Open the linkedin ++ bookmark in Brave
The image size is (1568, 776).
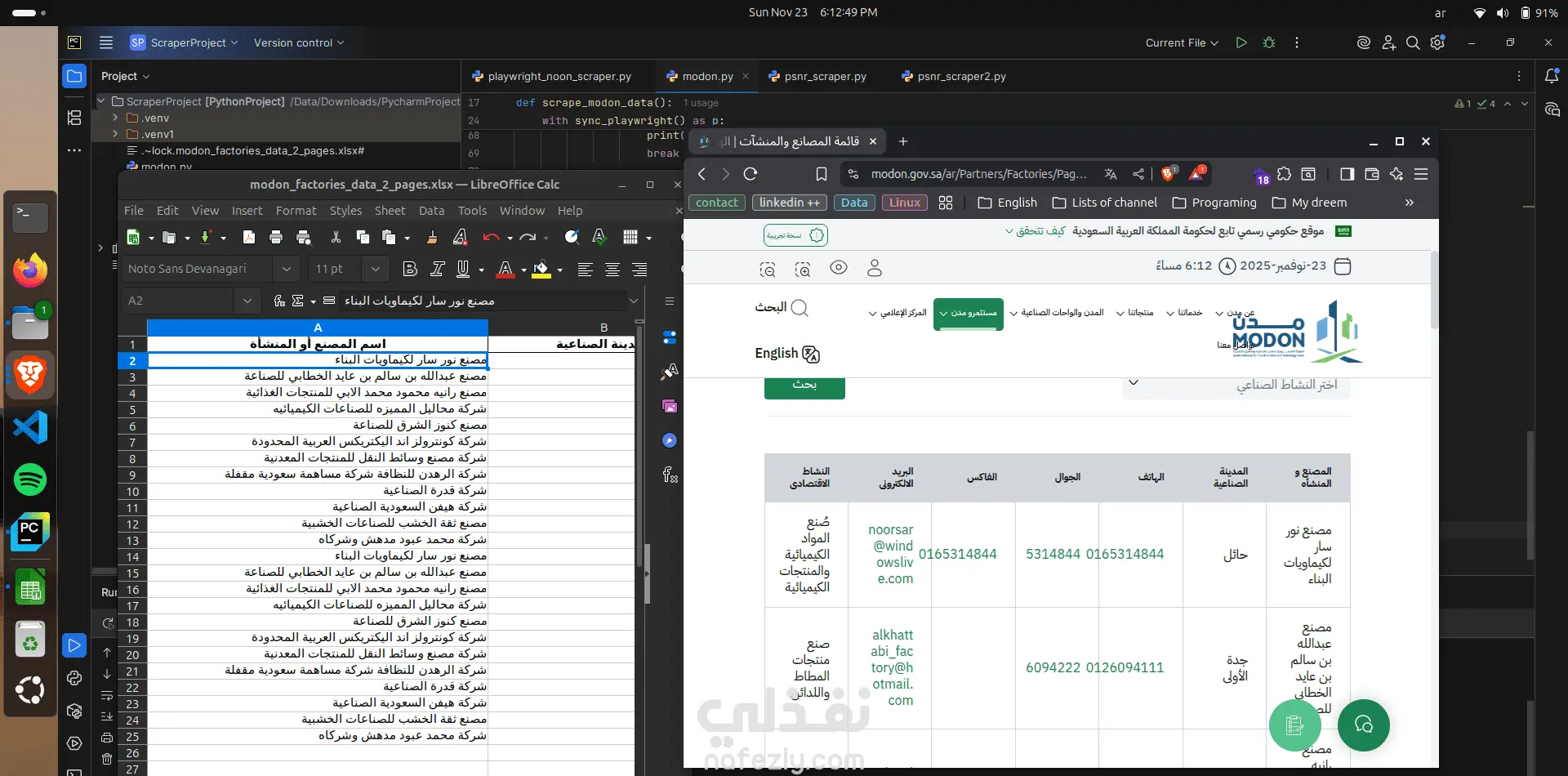(789, 203)
